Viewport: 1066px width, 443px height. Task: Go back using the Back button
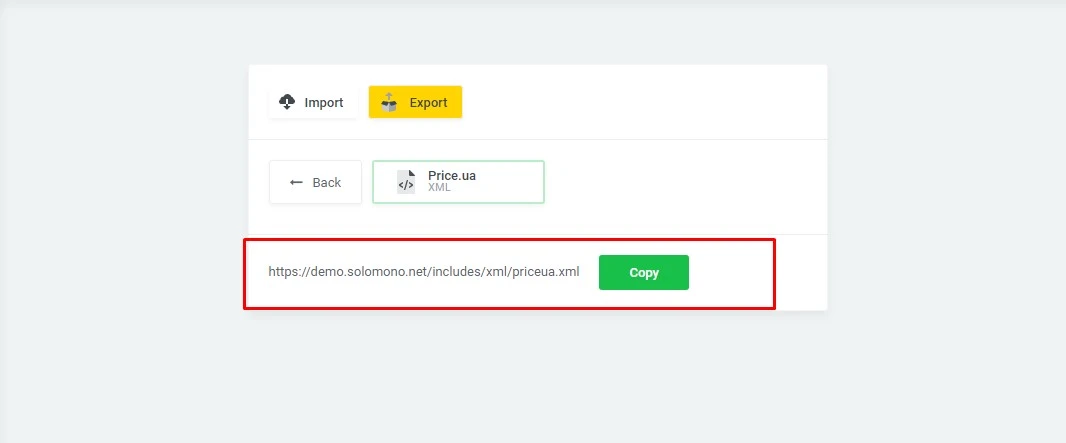pyautogui.click(x=315, y=182)
